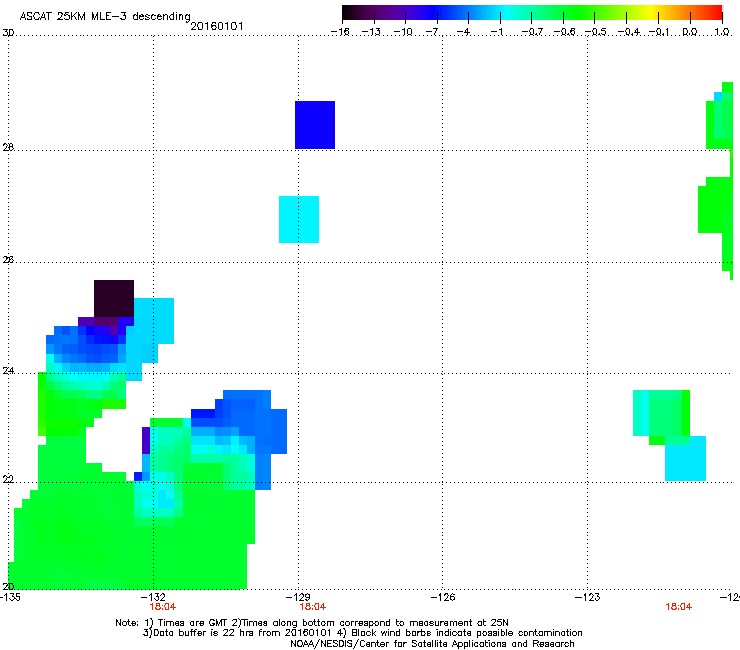Click the longitude label -135
Image resolution: width=740 pixels, height=650 pixels.
coord(10,597)
